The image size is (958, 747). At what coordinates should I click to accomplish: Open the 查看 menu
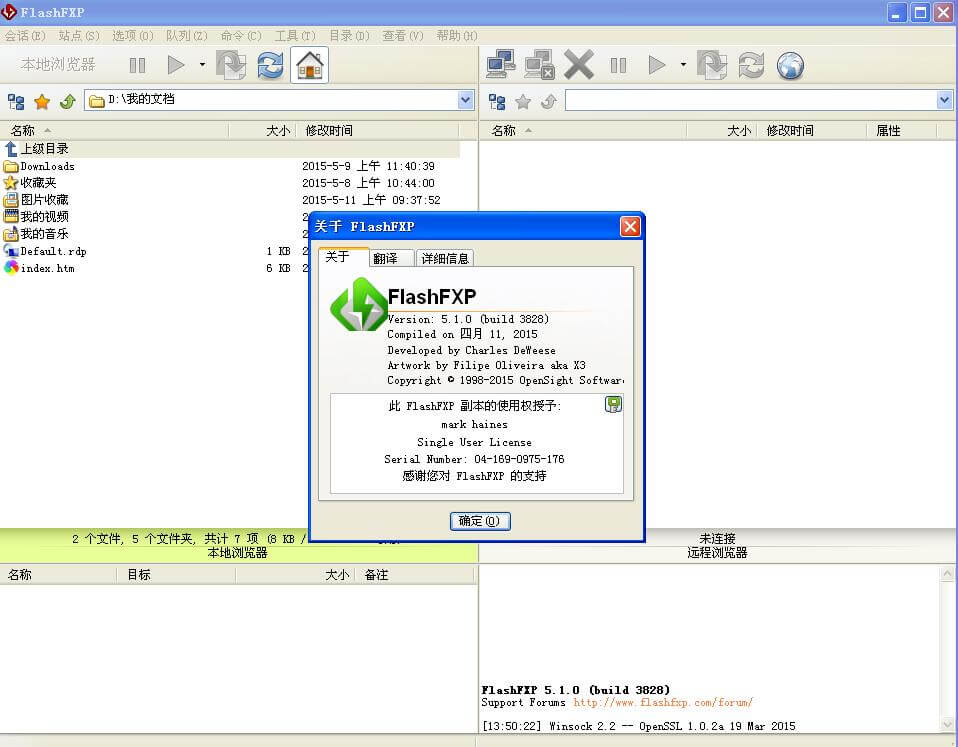click(403, 35)
